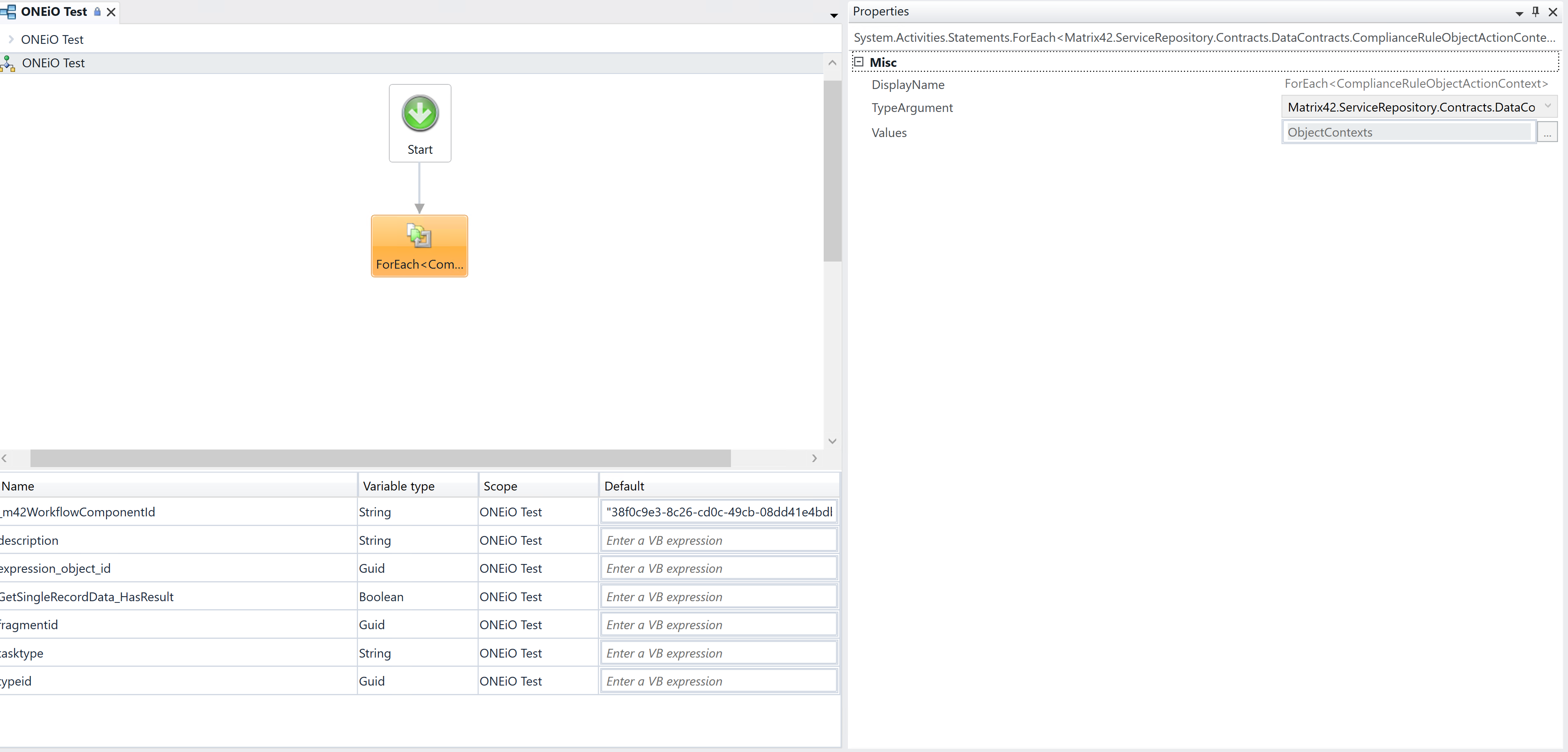Click default expression field for GetSingleRecordData_HasResult
The image size is (1568, 752).
[719, 597]
